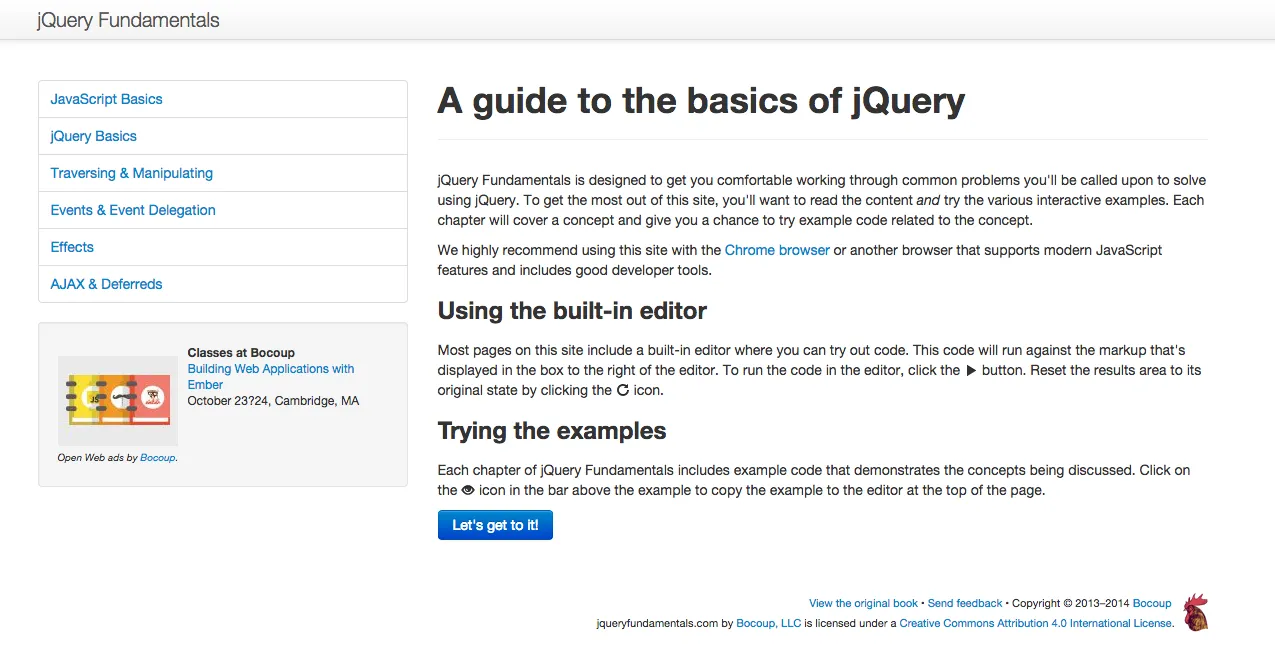
Task: Open View the original book link
Action: 863,603
